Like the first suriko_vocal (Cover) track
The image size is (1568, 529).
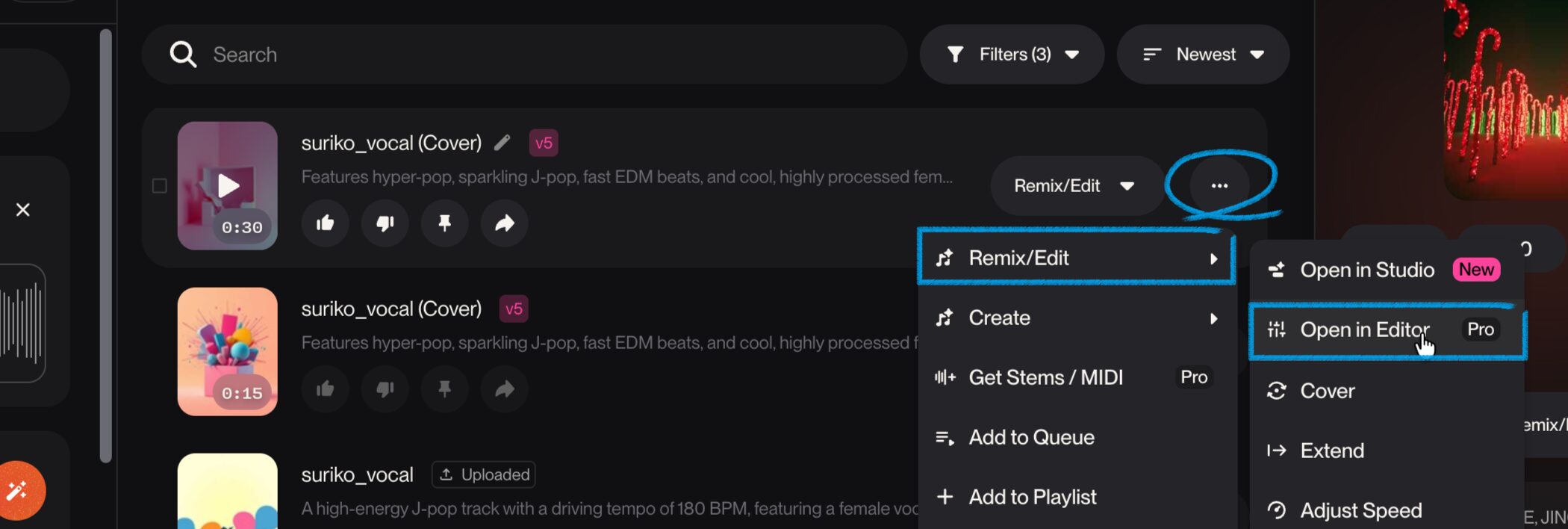click(325, 223)
